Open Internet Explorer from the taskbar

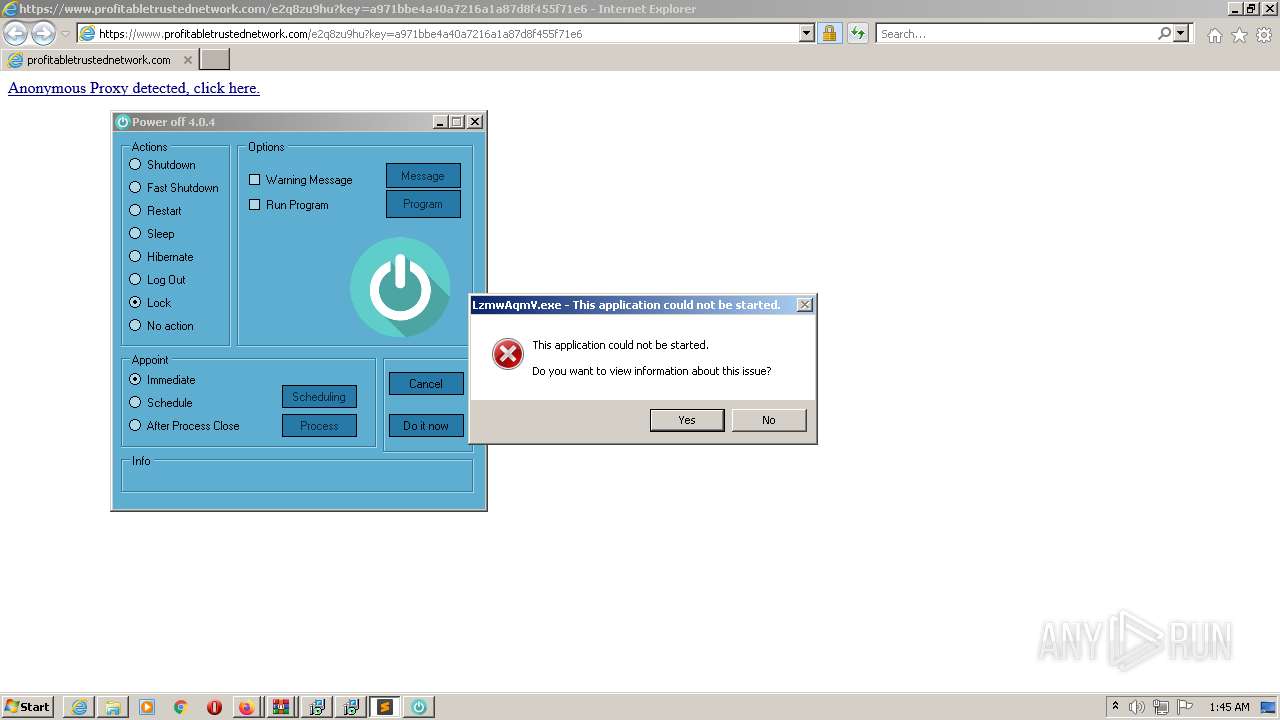(x=79, y=707)
